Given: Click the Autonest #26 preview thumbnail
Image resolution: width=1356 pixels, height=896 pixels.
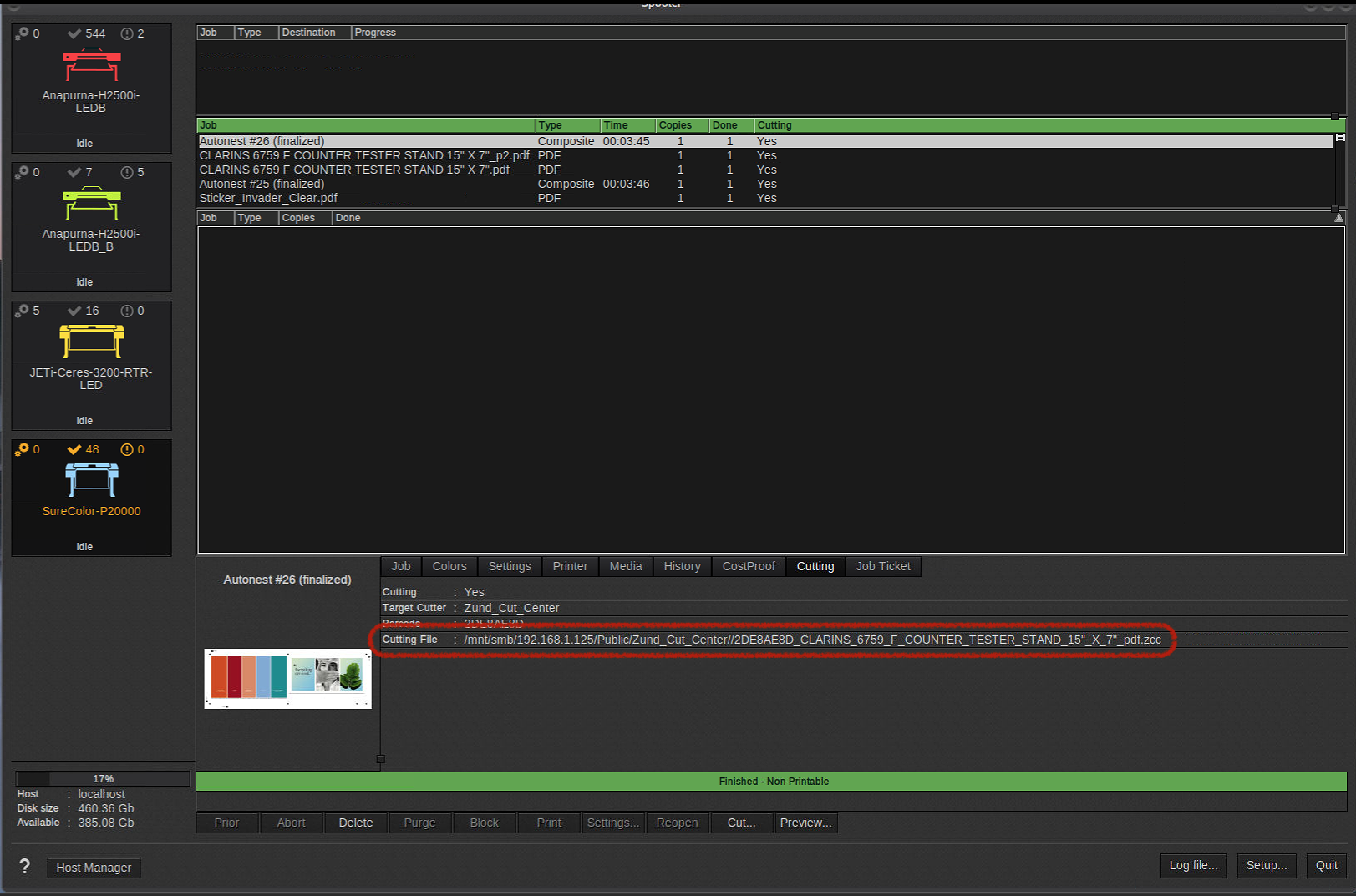Looking at the screenshot, I should [x=287, y=678].
